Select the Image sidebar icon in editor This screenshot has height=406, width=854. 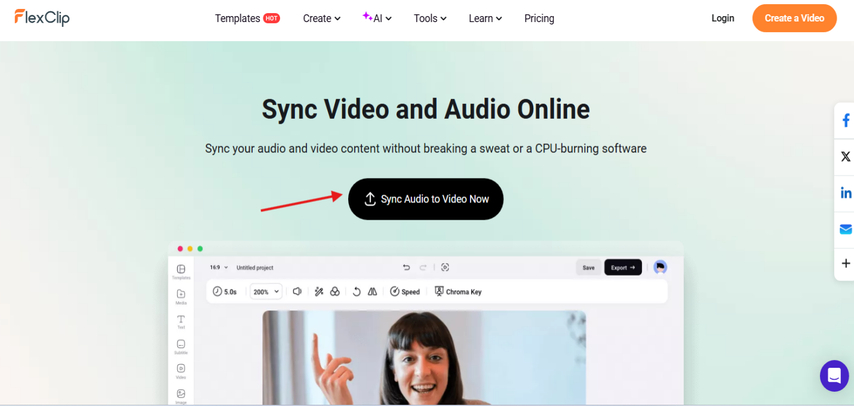(181, 396)
